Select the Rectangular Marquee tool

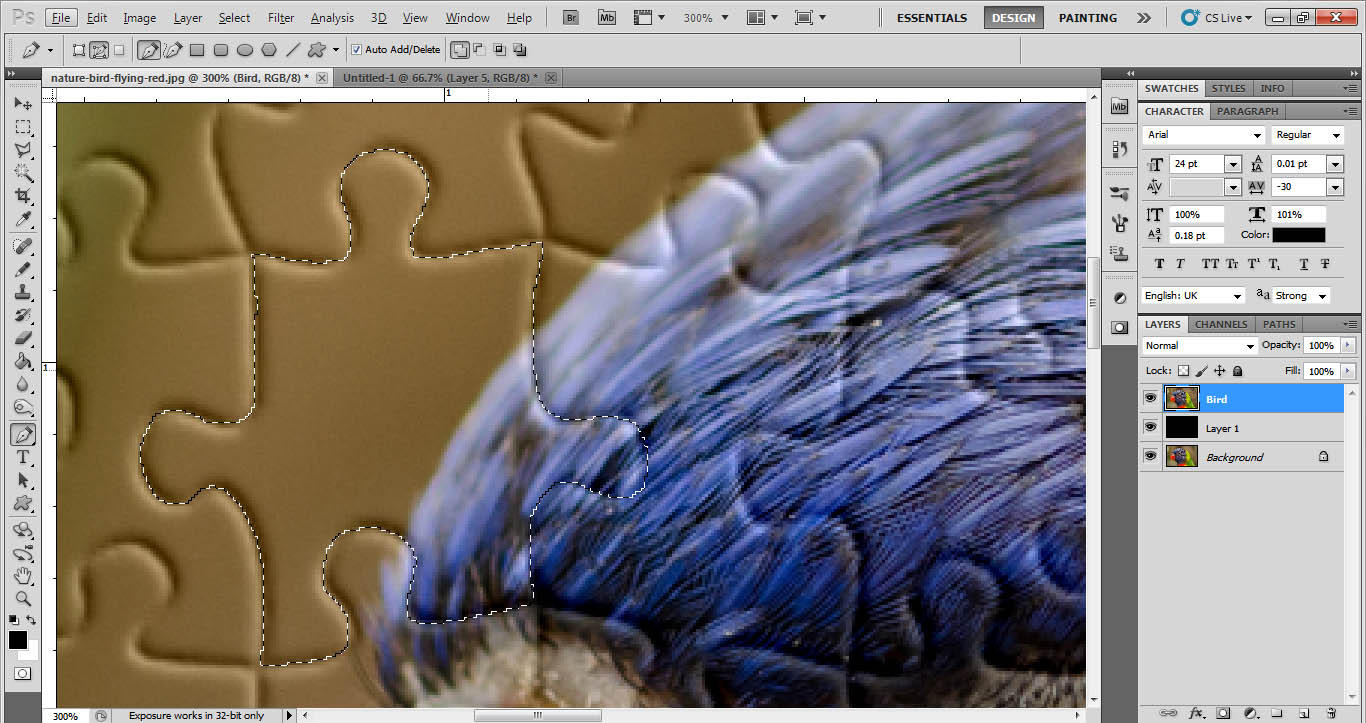[23, 127]
